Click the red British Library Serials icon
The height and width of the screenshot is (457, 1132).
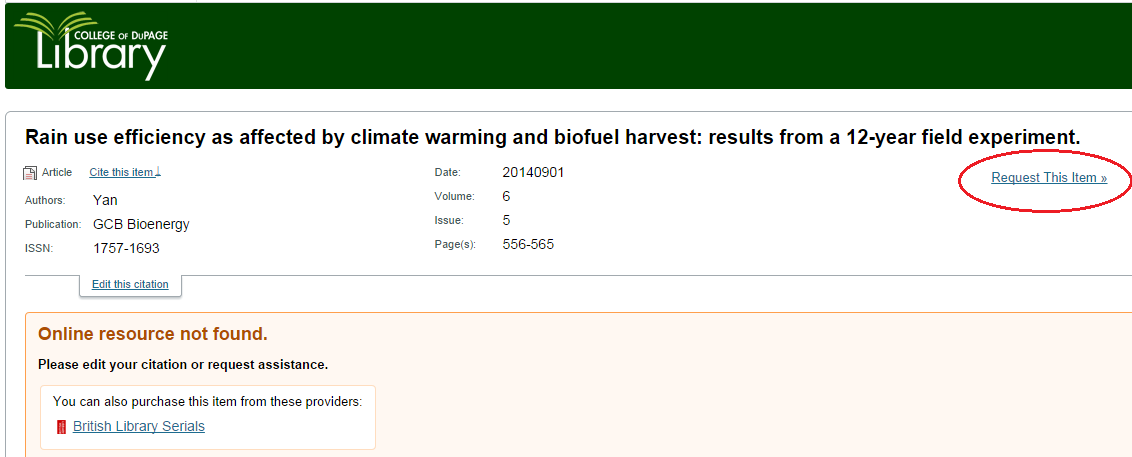(62, 427)
